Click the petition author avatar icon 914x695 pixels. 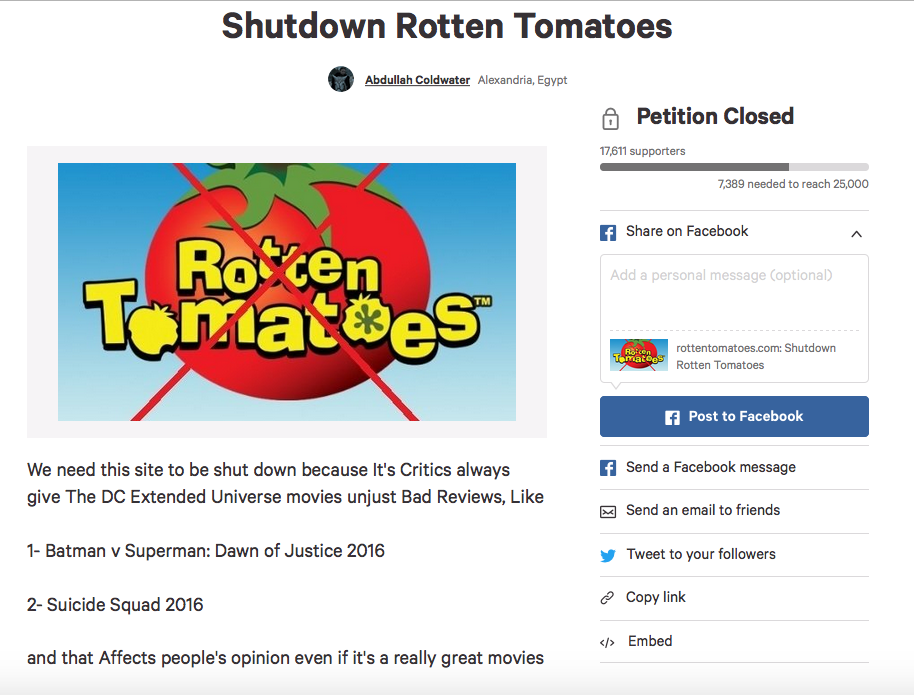point(341,80)
